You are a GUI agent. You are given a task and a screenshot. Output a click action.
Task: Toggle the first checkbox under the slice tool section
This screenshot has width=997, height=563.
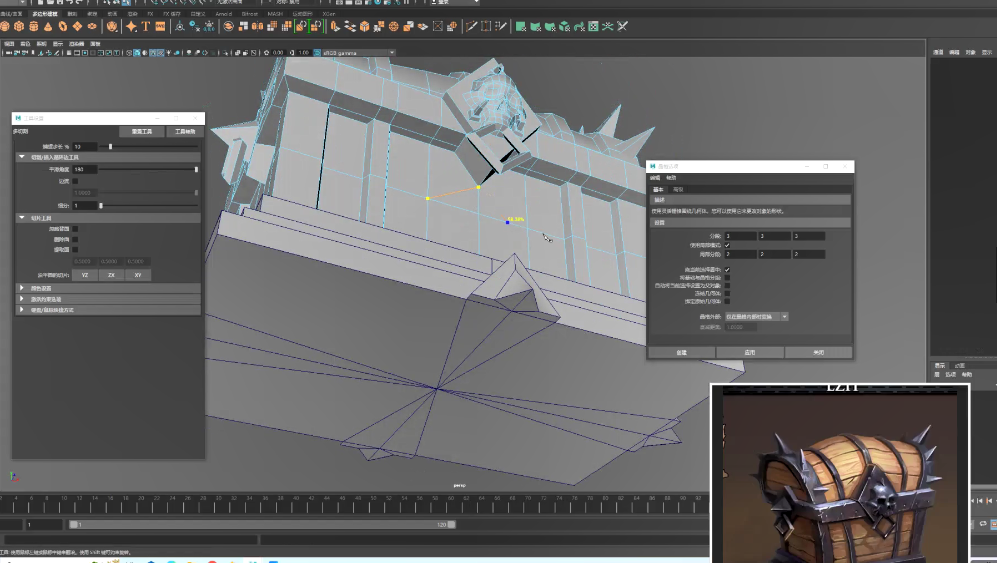point(75,229)
